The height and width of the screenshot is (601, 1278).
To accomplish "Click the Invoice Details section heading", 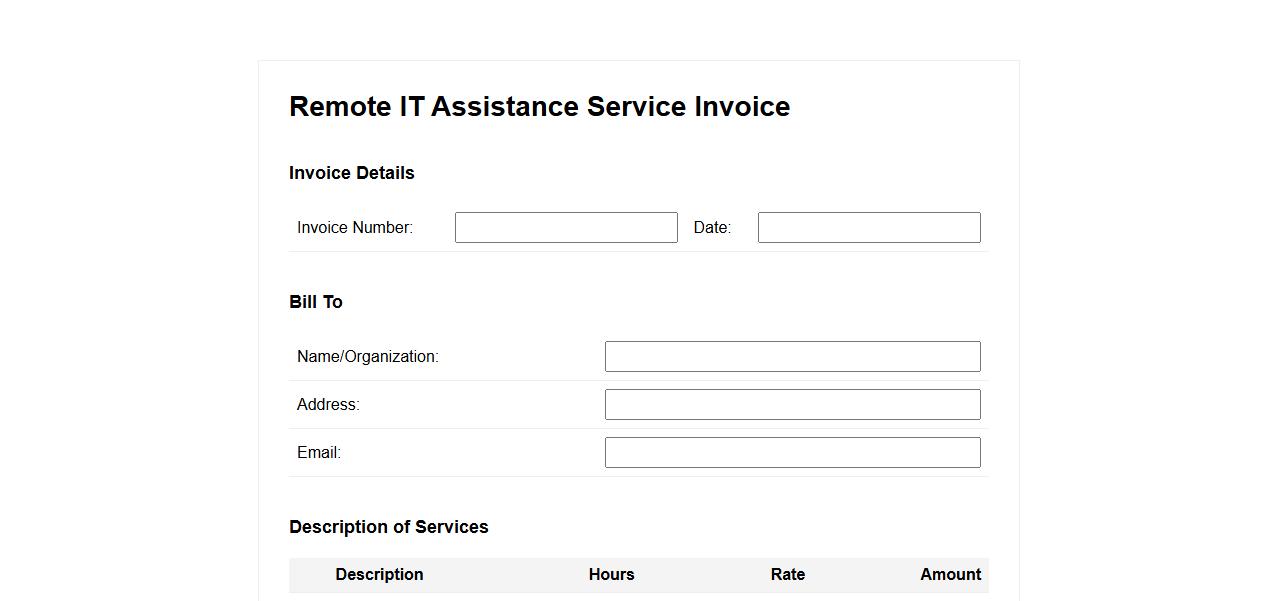I will coord(352,173).
